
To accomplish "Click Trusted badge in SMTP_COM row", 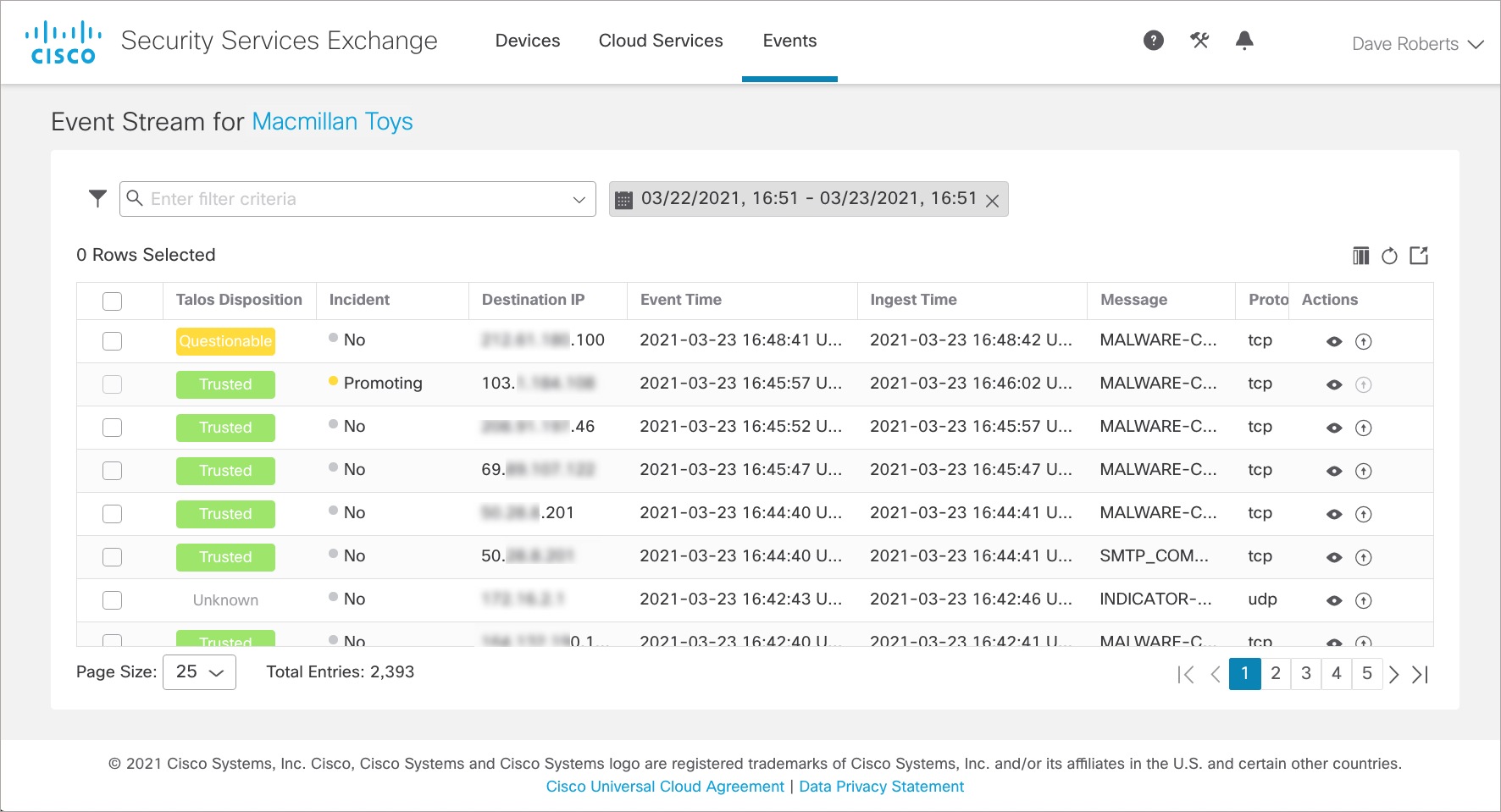I will pyautogui.click(x=225, y=557).
